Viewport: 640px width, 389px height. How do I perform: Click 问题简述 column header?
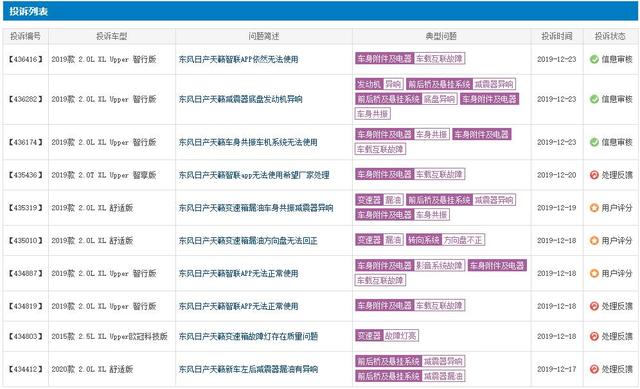point(264,36)
